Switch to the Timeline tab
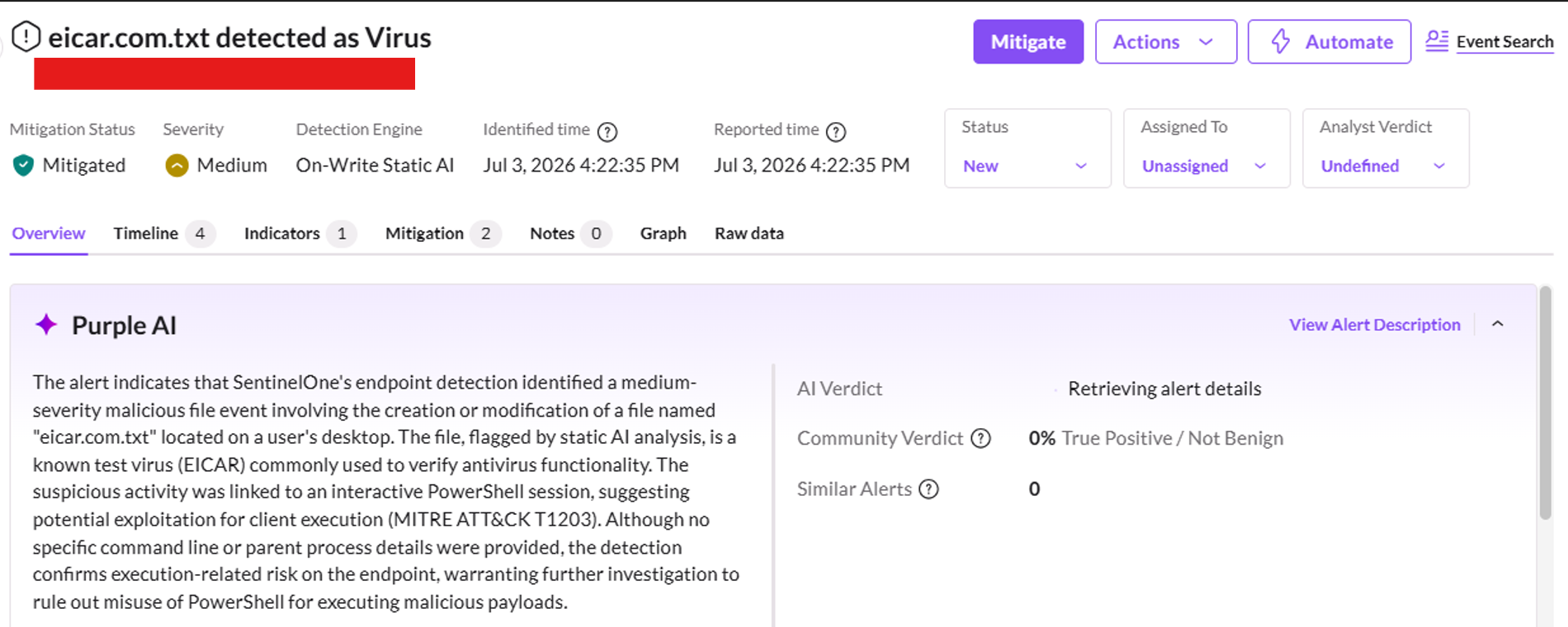 pos(163,233)
